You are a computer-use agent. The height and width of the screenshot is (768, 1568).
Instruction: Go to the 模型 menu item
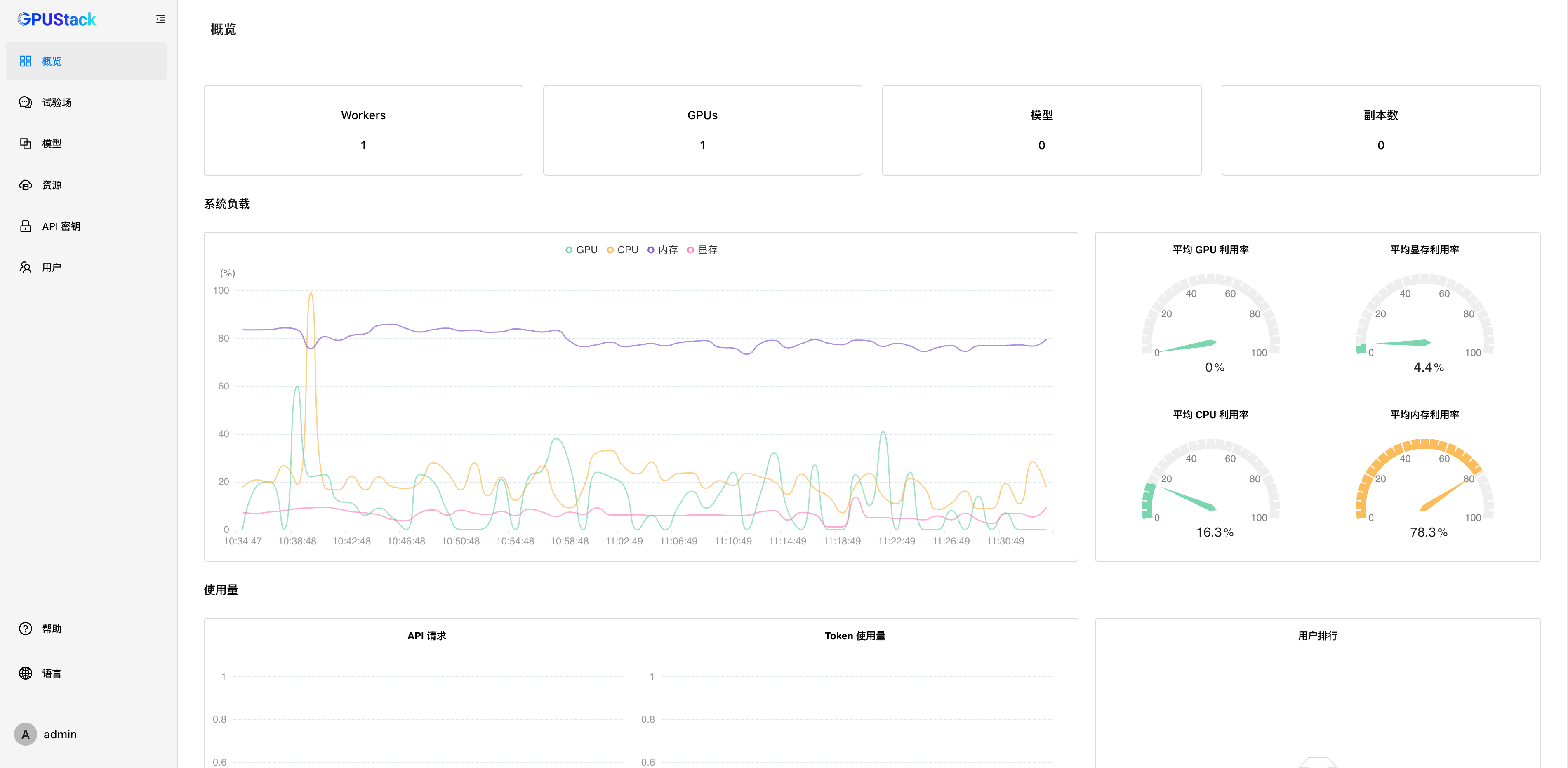(87, 144)
